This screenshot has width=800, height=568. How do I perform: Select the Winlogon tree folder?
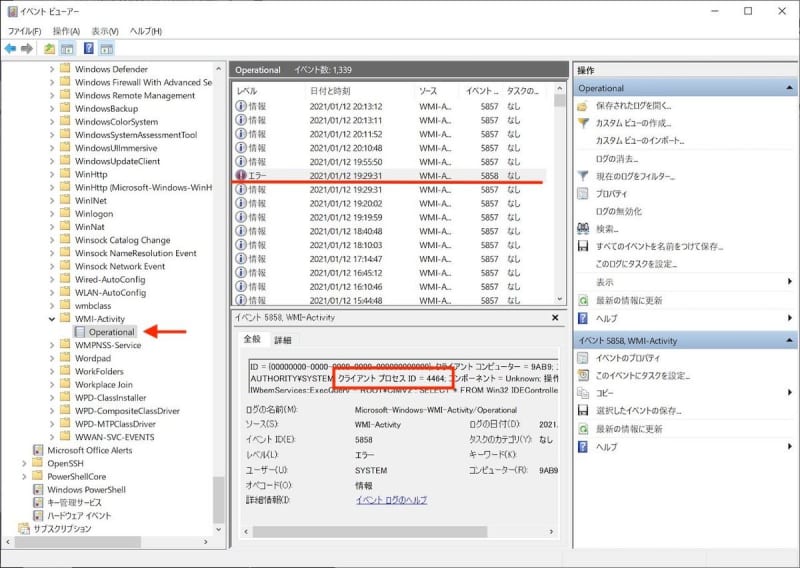(x=94, y=214)
